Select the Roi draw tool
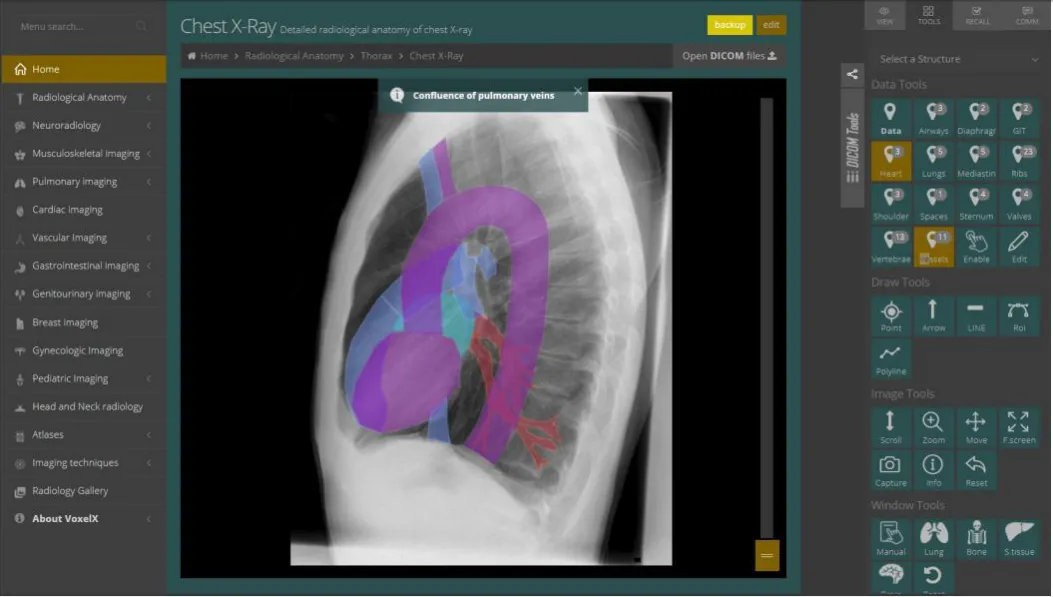1053x597 pixels. tap(1019, 316)
